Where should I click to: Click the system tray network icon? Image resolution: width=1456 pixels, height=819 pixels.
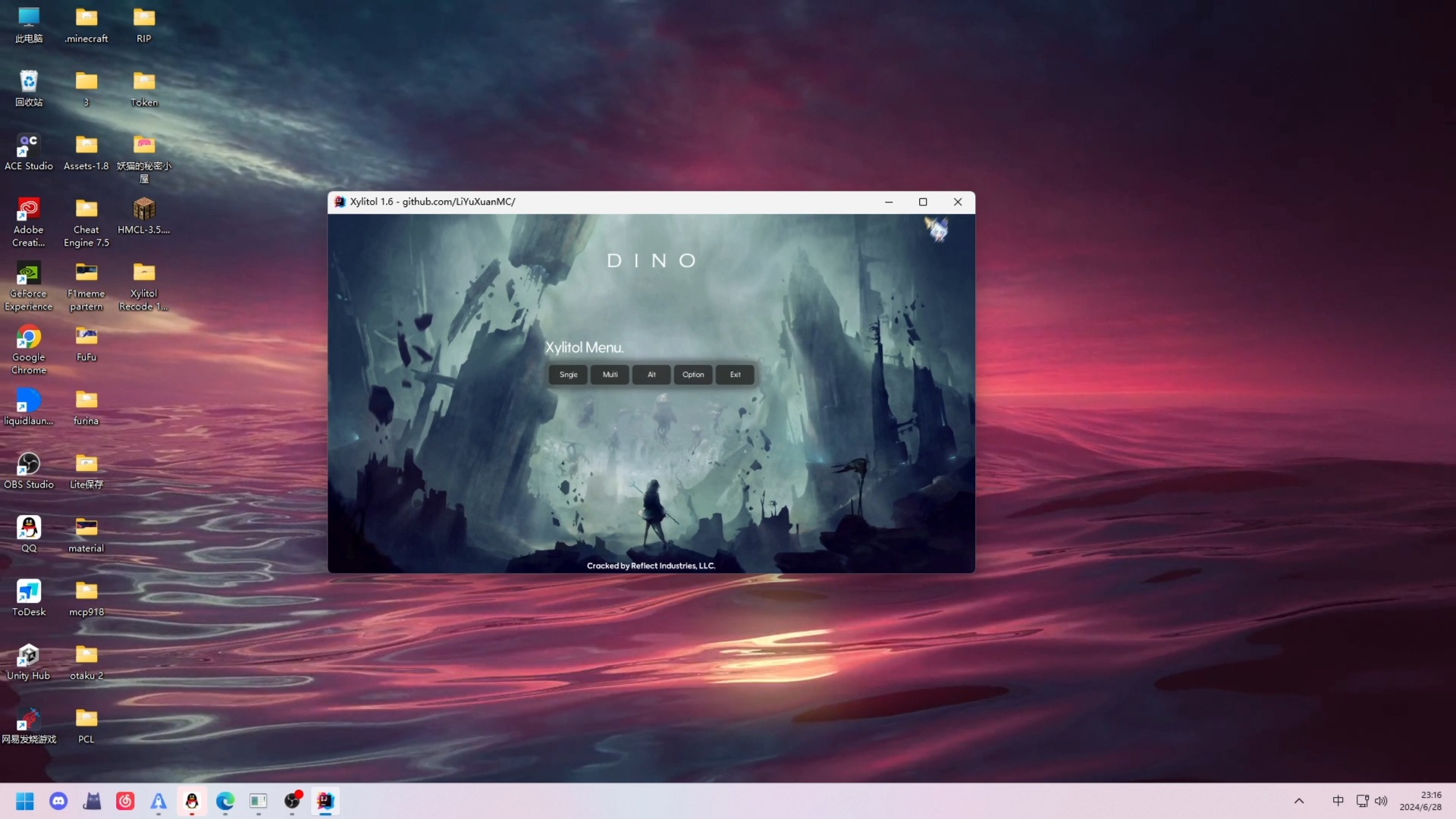tap(1363, 801)
